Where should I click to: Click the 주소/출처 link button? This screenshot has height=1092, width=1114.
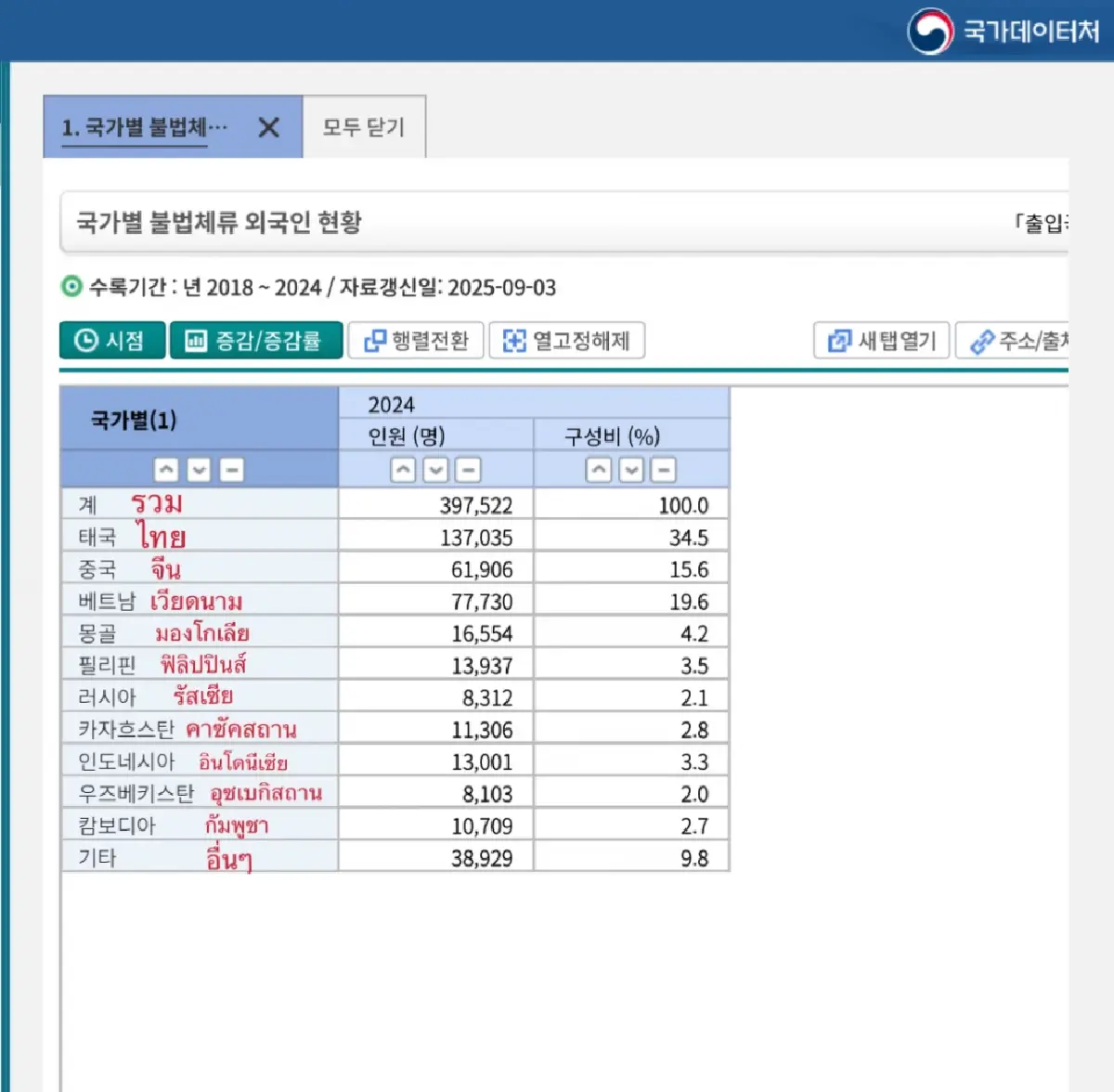[1012, 340]
